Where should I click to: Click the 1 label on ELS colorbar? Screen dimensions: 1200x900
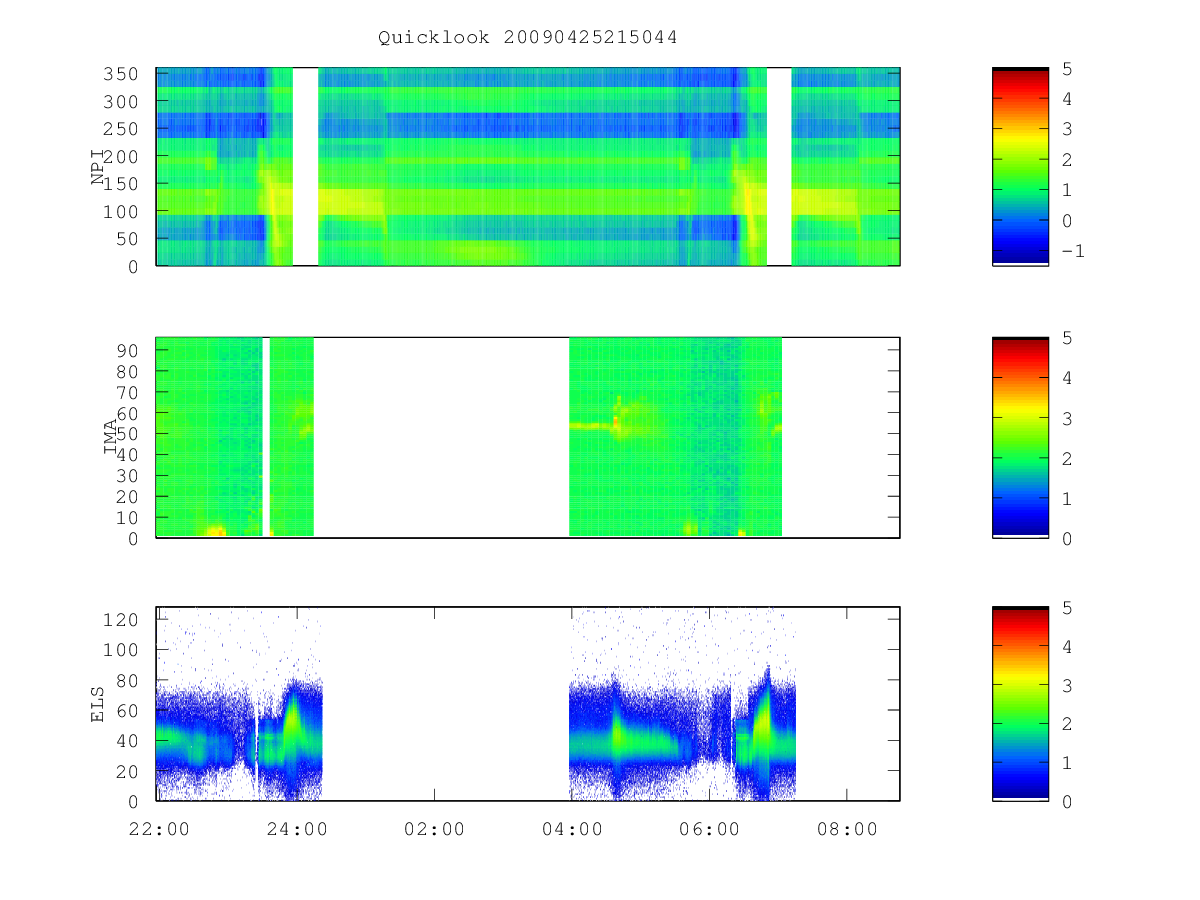point(1067,763)
